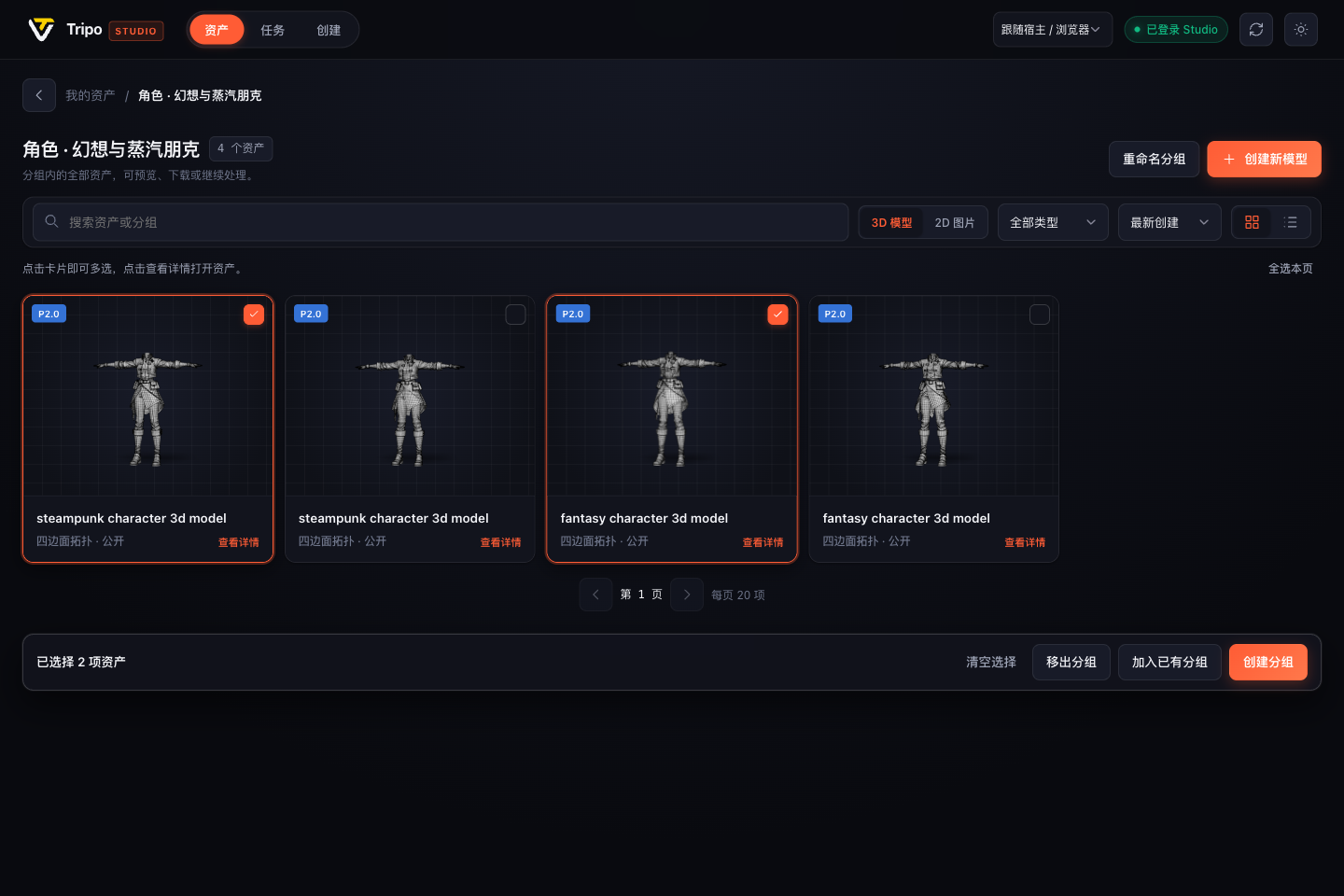
Task: Click the search magnifier icon
Action: 52,221
